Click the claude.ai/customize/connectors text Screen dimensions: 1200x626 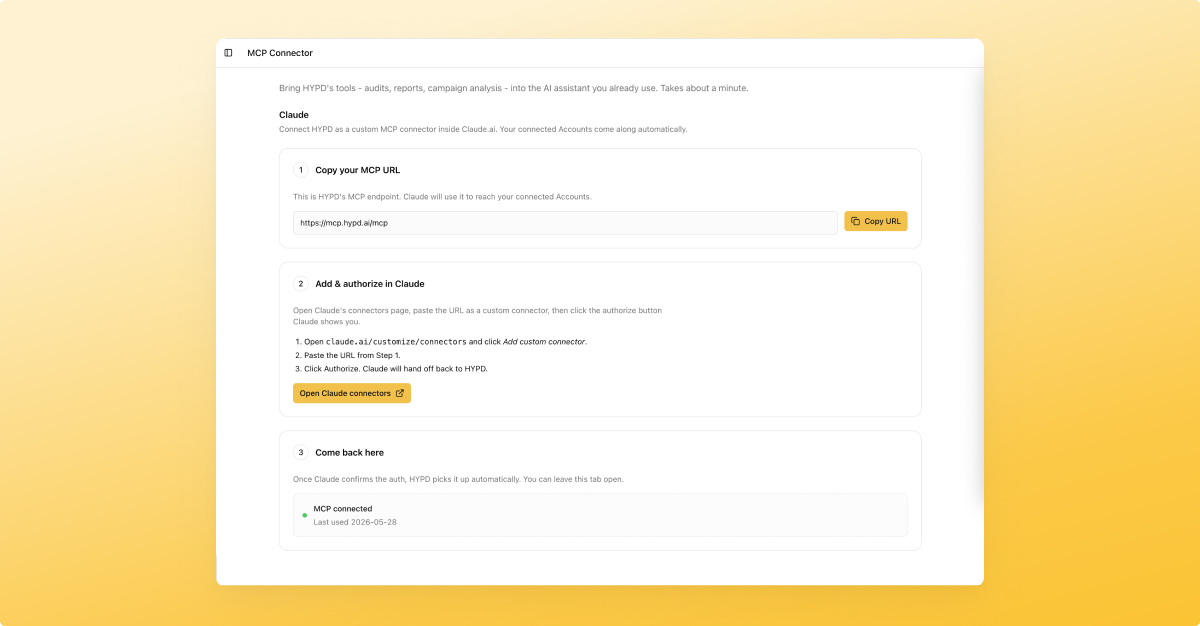(396, 342)
